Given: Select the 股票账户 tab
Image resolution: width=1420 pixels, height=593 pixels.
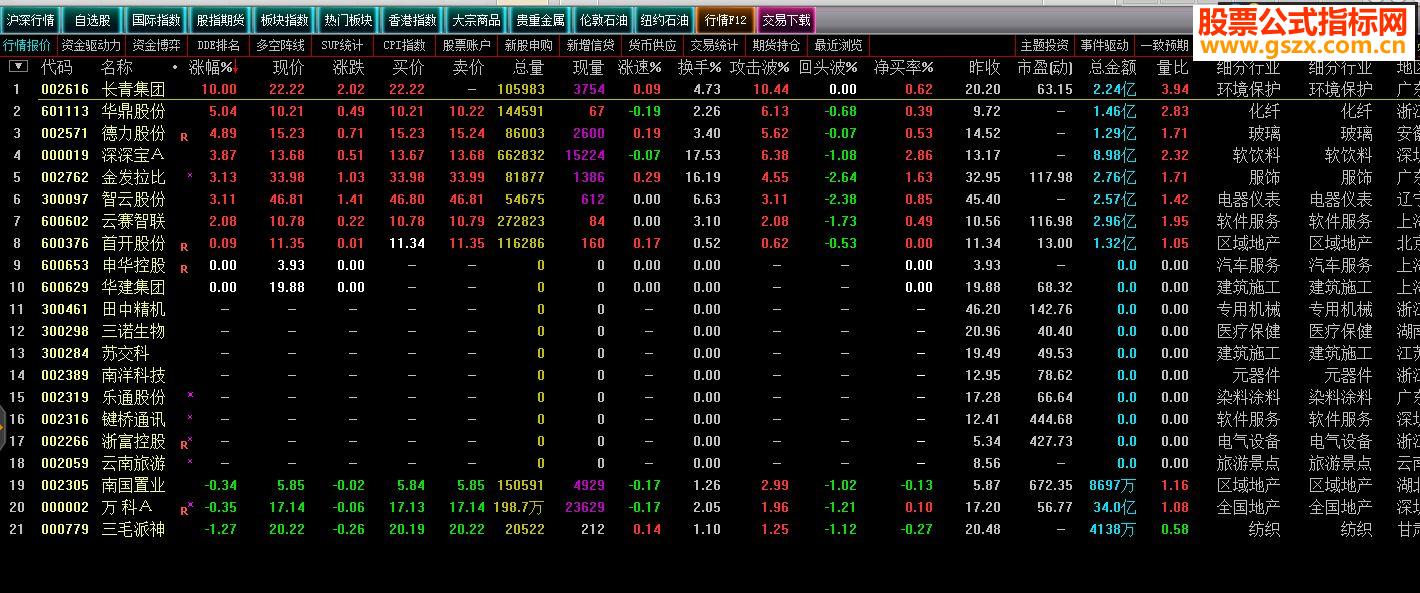Looking at the screenshot, I should [x=466, y=45].
